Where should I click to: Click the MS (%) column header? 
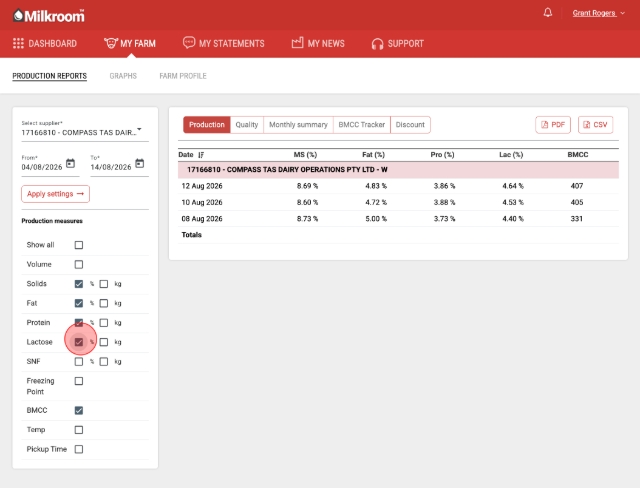tap(305, 155)
